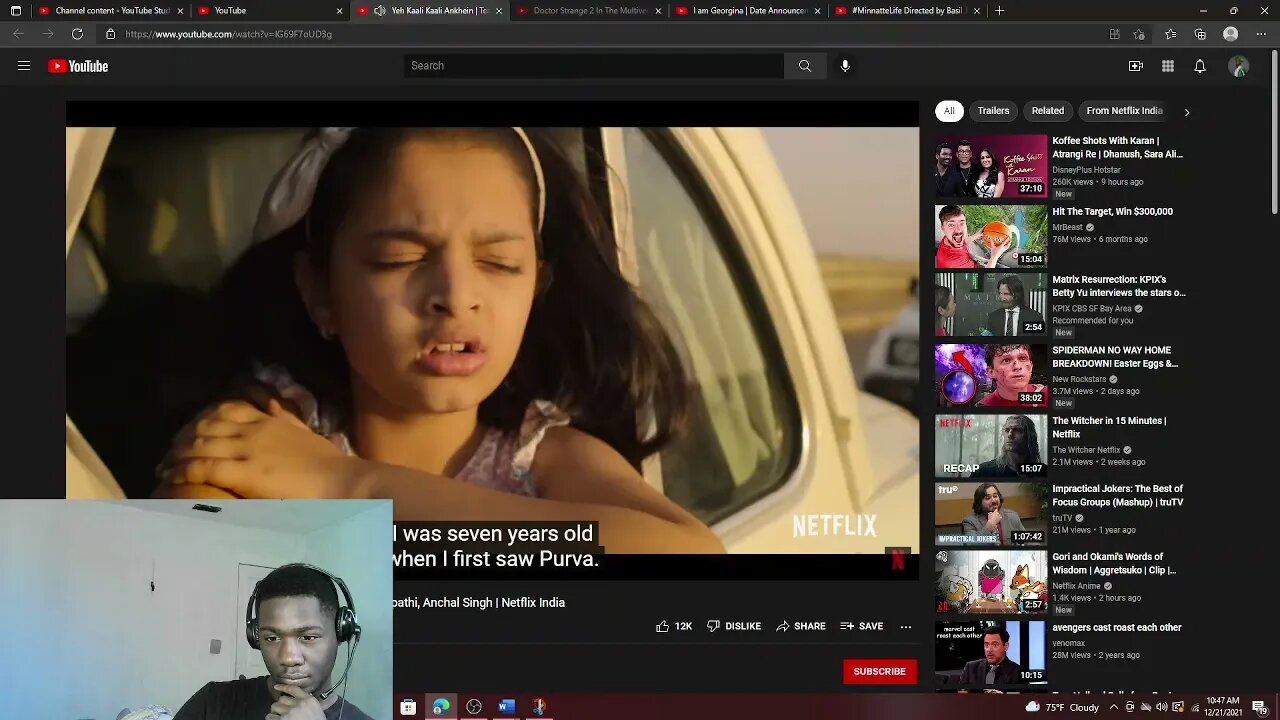1280x720 pixels.
Task: Open OBS Studio taskbar icon
Action: [x=474, y=707]
